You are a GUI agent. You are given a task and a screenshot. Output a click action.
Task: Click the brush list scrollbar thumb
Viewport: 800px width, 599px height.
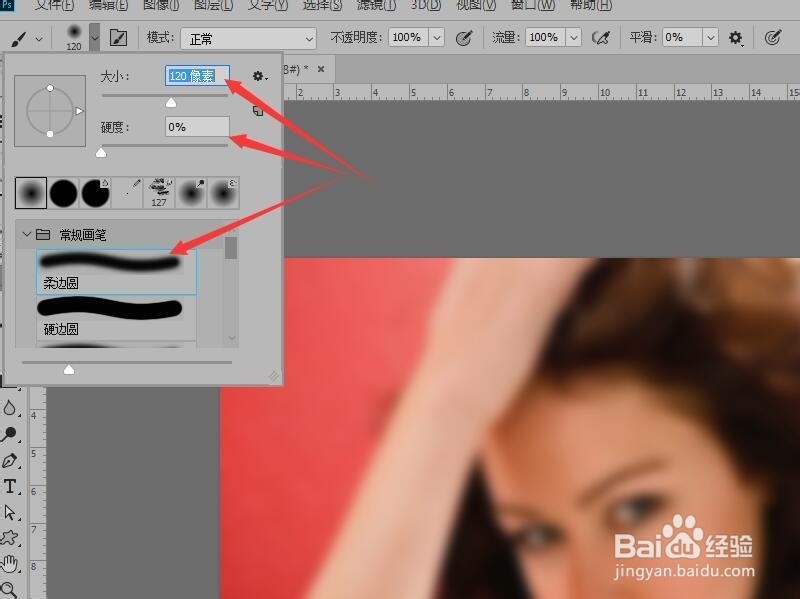click(231, 248)
